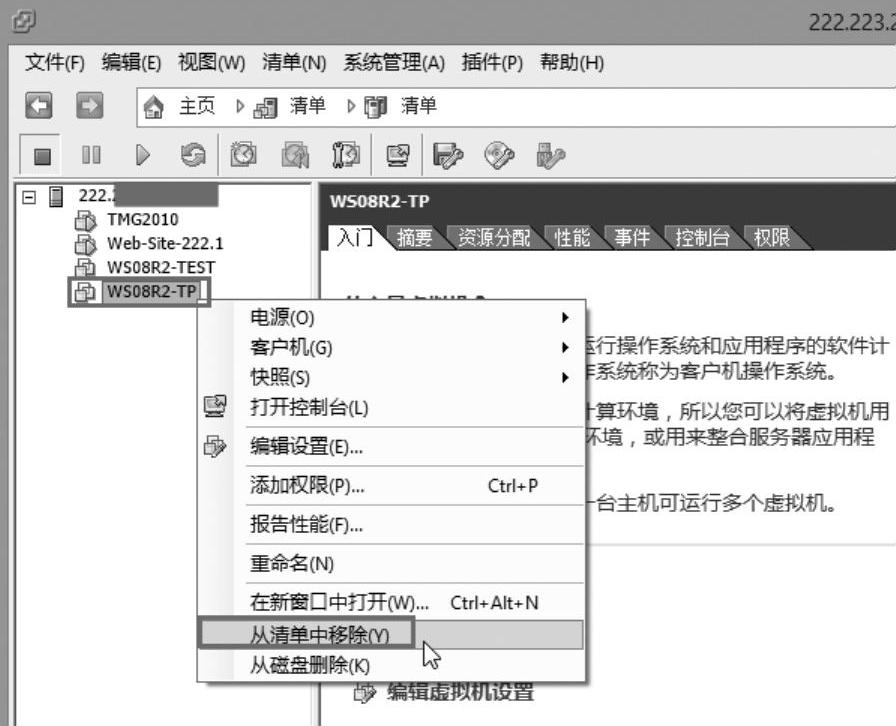Choose 从磁盘删除(K) from context menu
896x726 pixels.
pyautogui.click(x=391, y=665)
